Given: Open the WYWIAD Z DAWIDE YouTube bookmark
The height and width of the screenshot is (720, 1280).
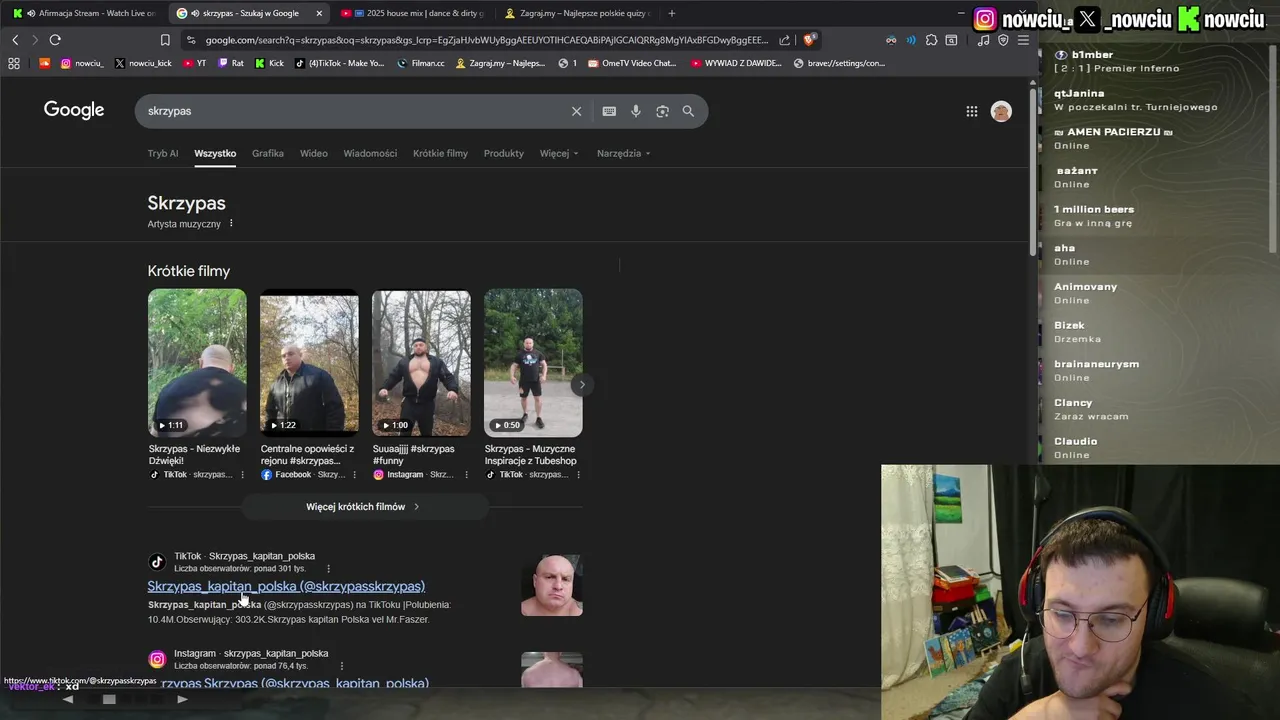Looking at the screenshot, I should click(x=736, y=63).
